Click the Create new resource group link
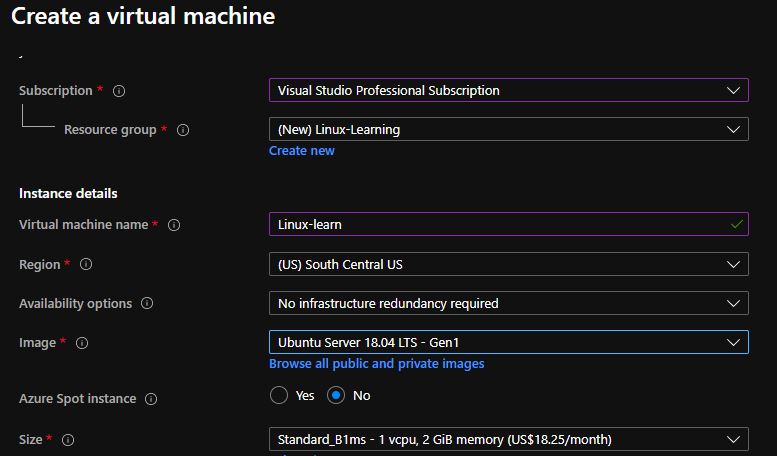The image size is (777, 456). tap(302, 151)
